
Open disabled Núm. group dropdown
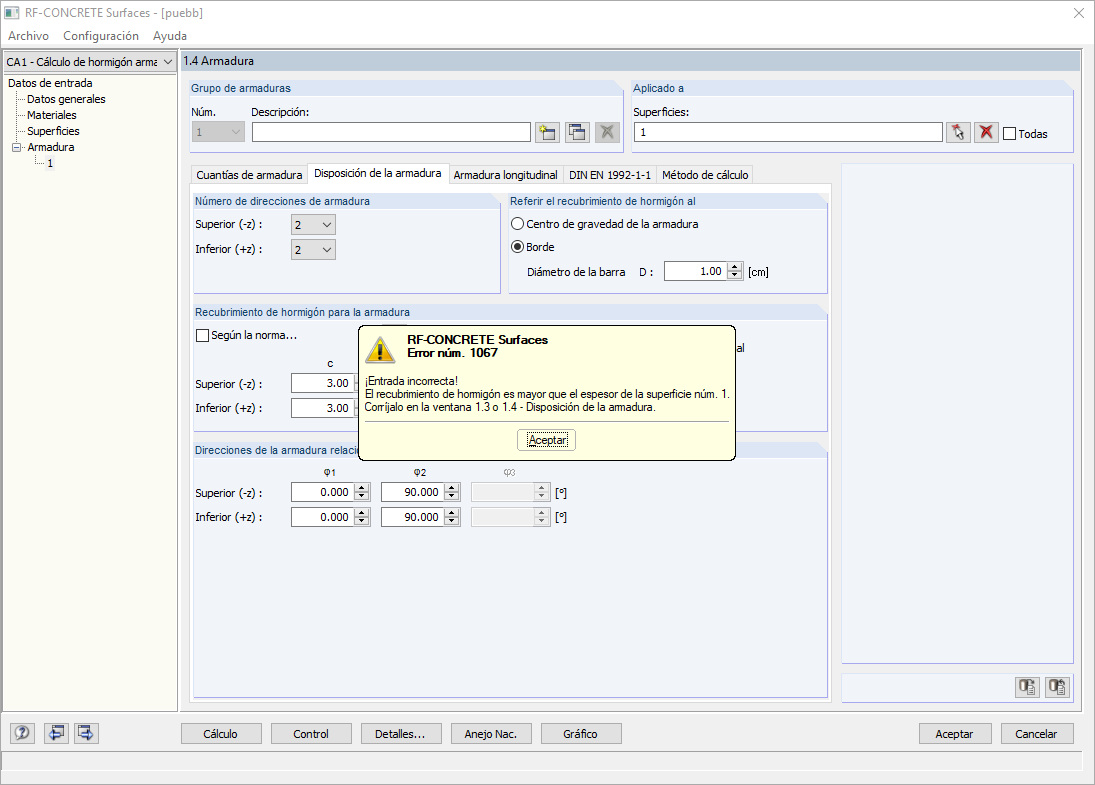218,132
